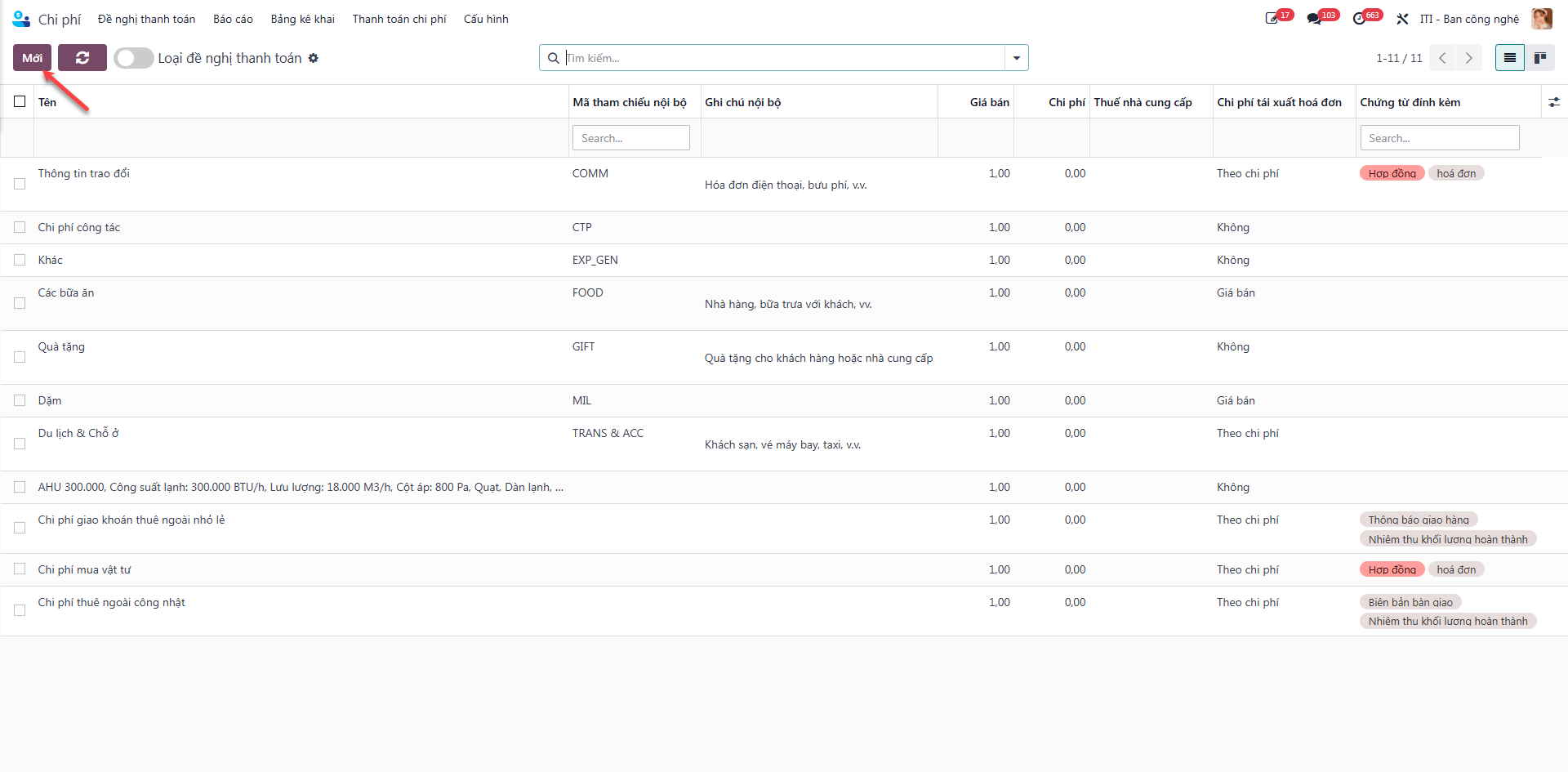Viewport: 1568px width, 772px height.
Task: Sort by Thuế nhà cung cấp column
Action: [x=1143, y=102]
